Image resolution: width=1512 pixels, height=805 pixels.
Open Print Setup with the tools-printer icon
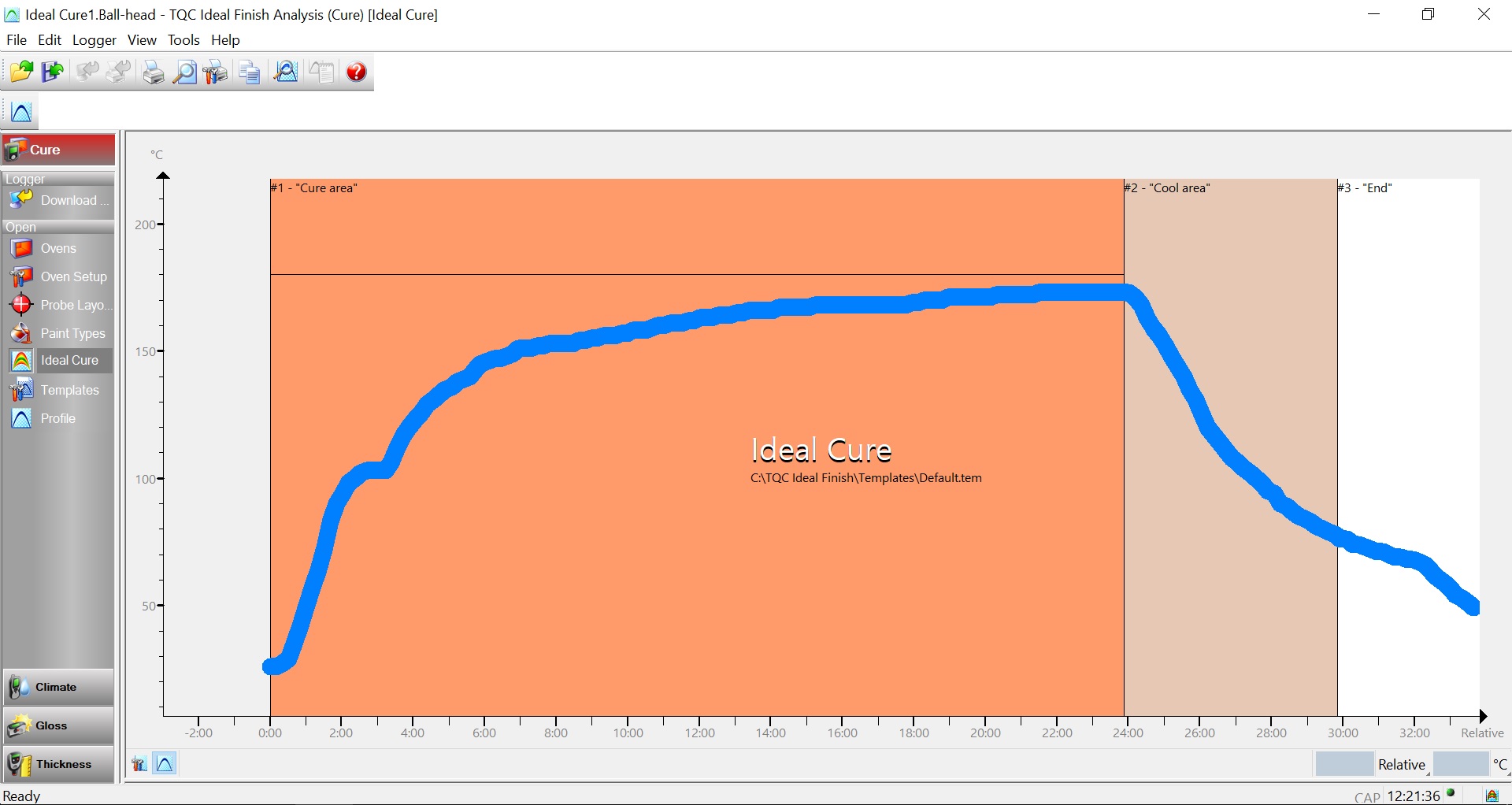click(214, 72)
